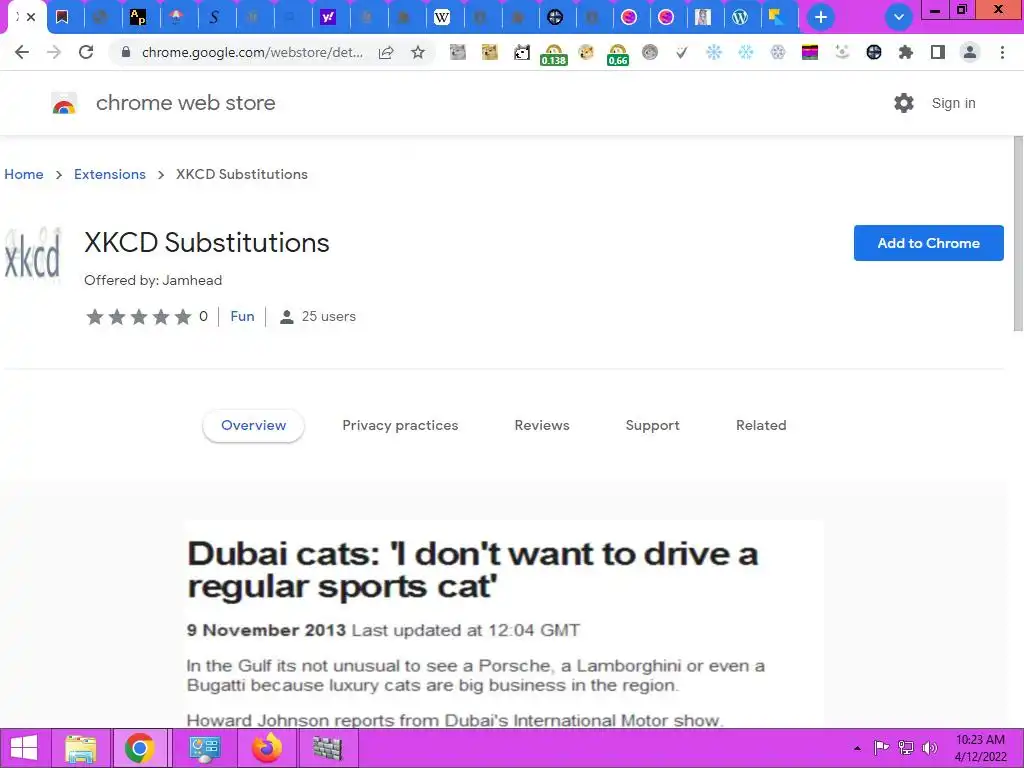Image resolution: width=1024 pixels, height=768 pixels.
Task: Open the Related tab
Action: tap(761, 425)
